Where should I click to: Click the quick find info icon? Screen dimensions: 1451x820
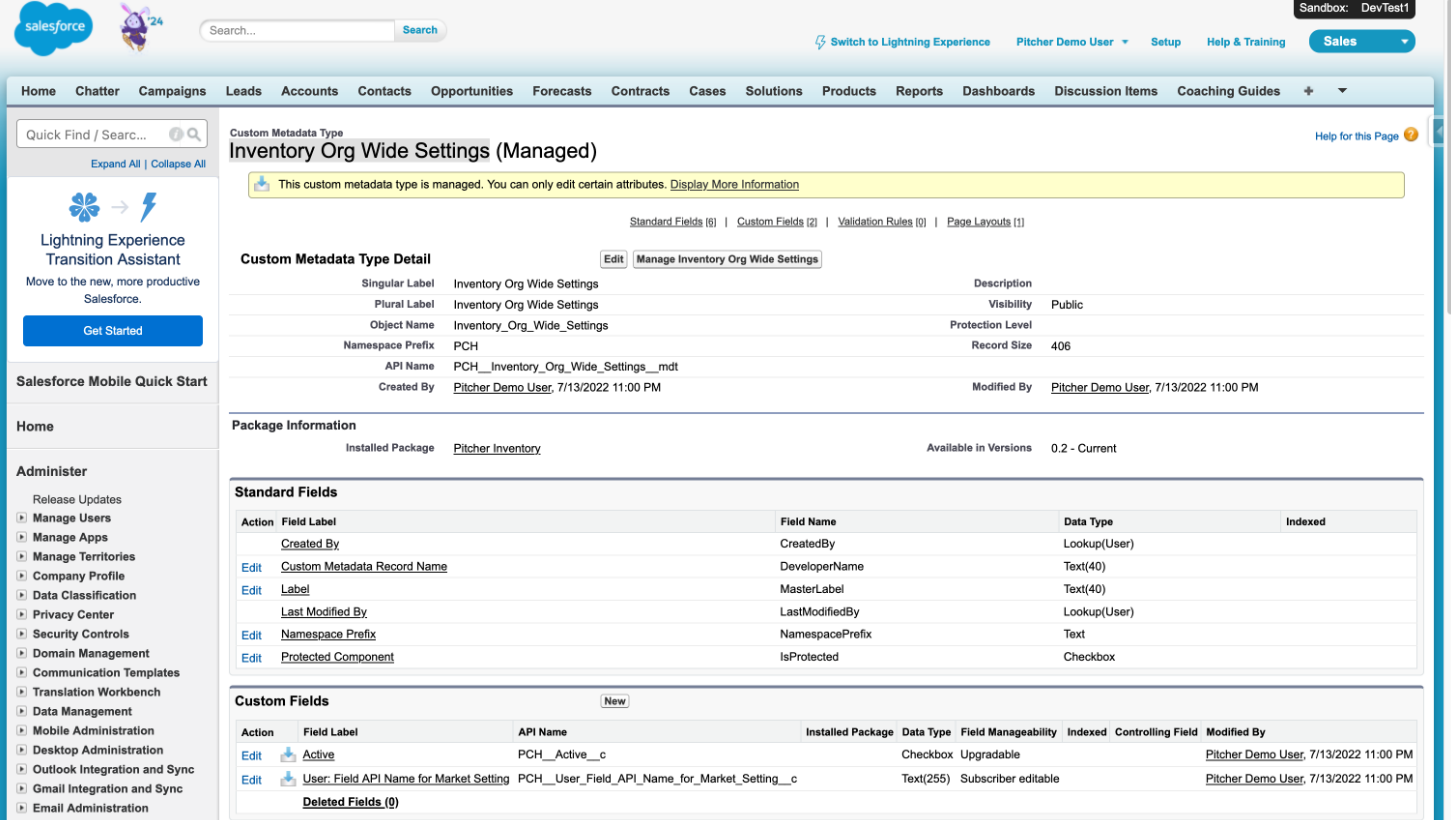point(176,135)
